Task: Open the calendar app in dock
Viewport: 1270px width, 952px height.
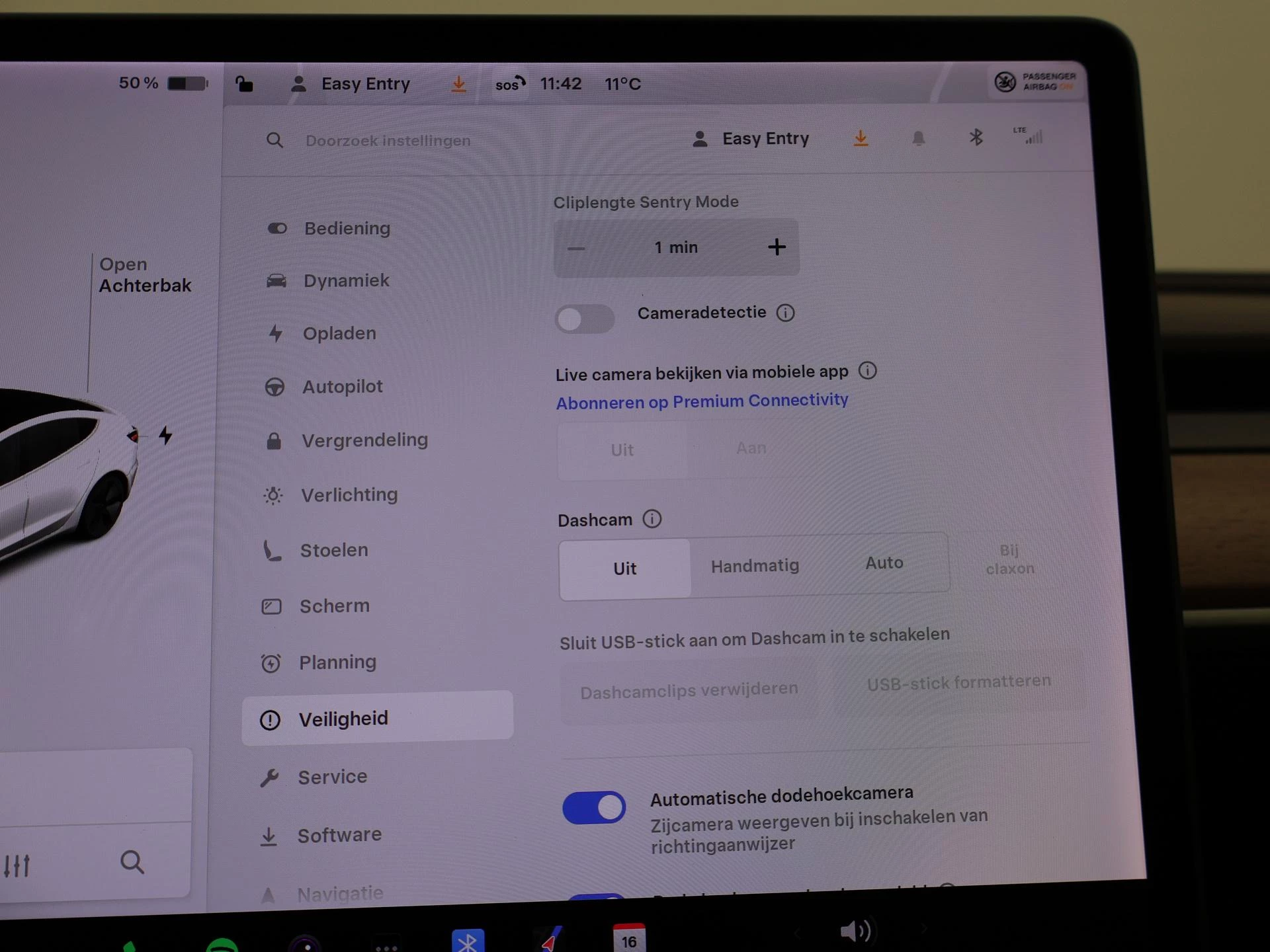Action: point(628,939)
